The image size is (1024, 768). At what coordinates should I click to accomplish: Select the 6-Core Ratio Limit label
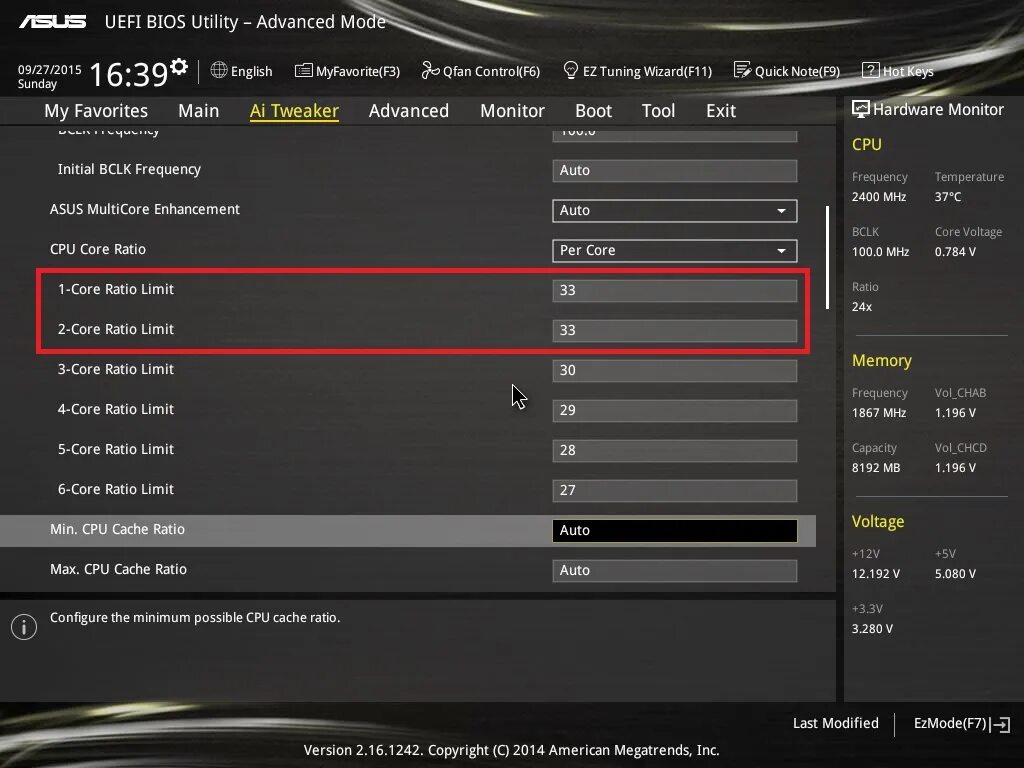[116, 490]
